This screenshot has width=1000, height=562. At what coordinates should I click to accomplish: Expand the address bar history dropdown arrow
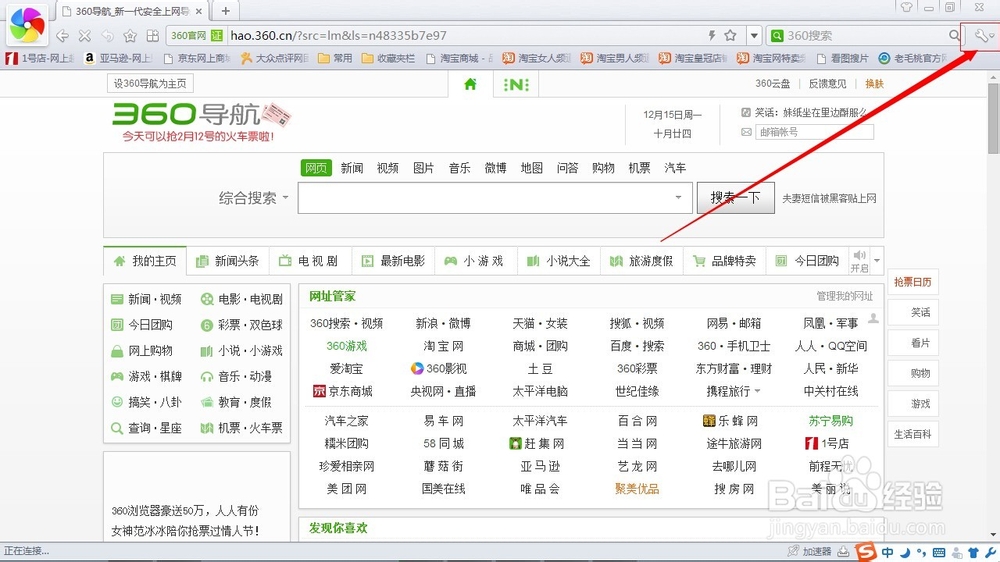tap(754, 36)
